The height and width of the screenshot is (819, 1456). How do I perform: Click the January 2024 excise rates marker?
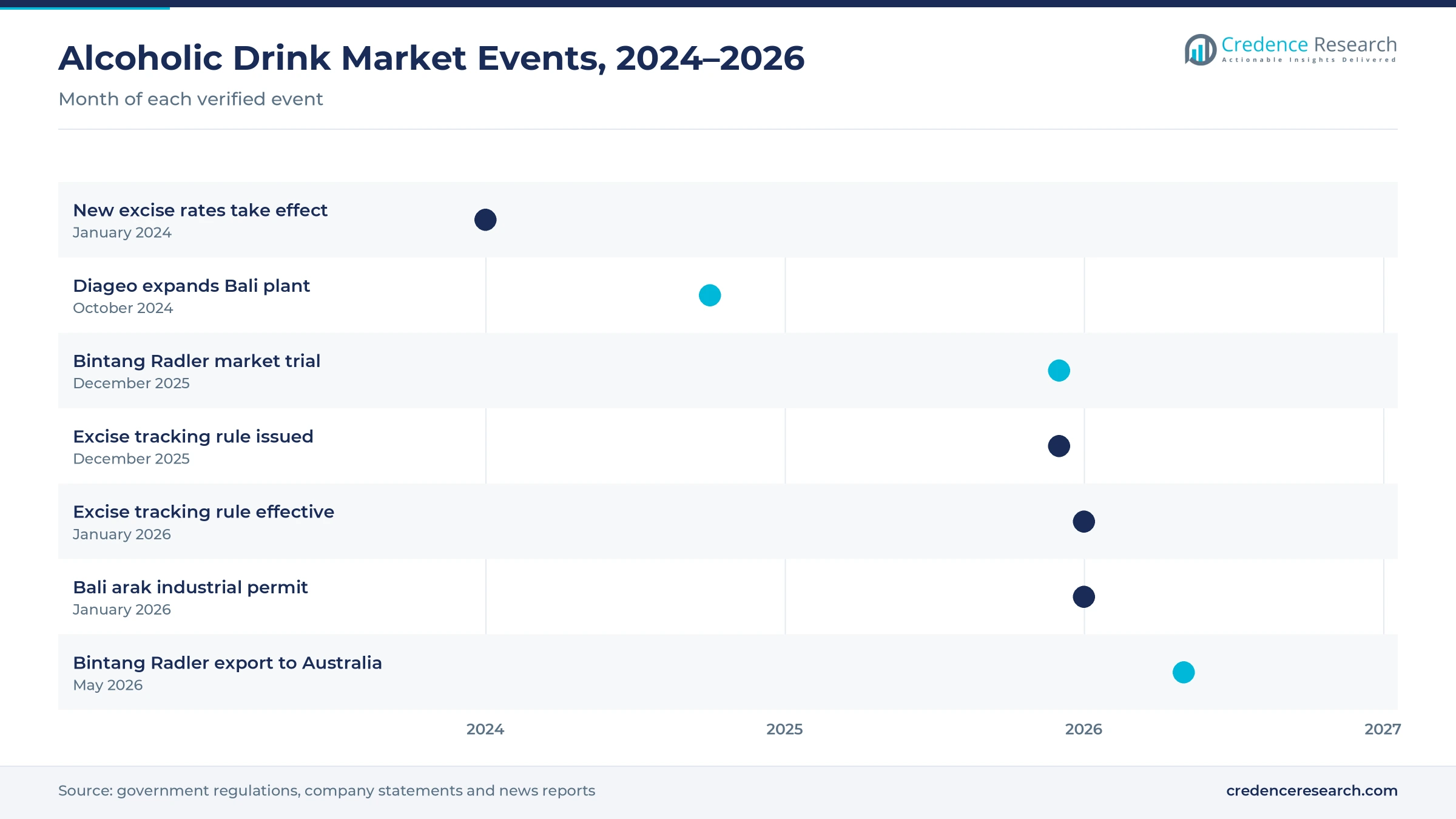pyautogui.click(x=485, y=220)
